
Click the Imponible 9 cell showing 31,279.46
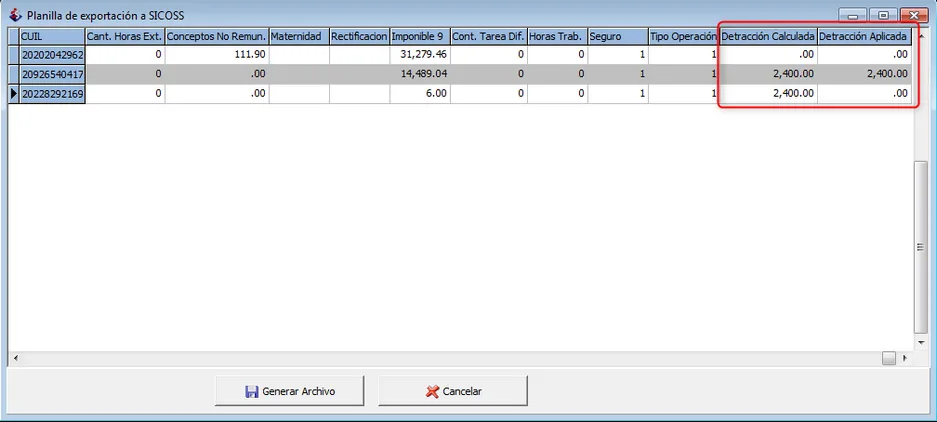coord(420,54)
